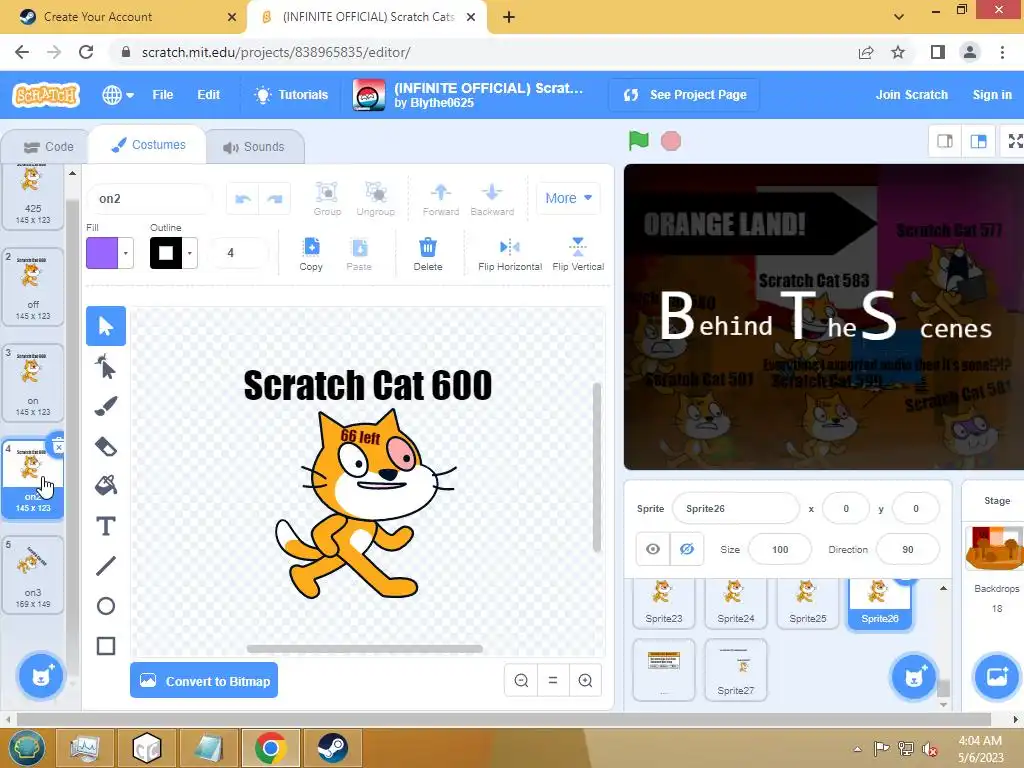Select the Line tool
This screenshot has width=1024, height=768.
(x=106, y=566)
